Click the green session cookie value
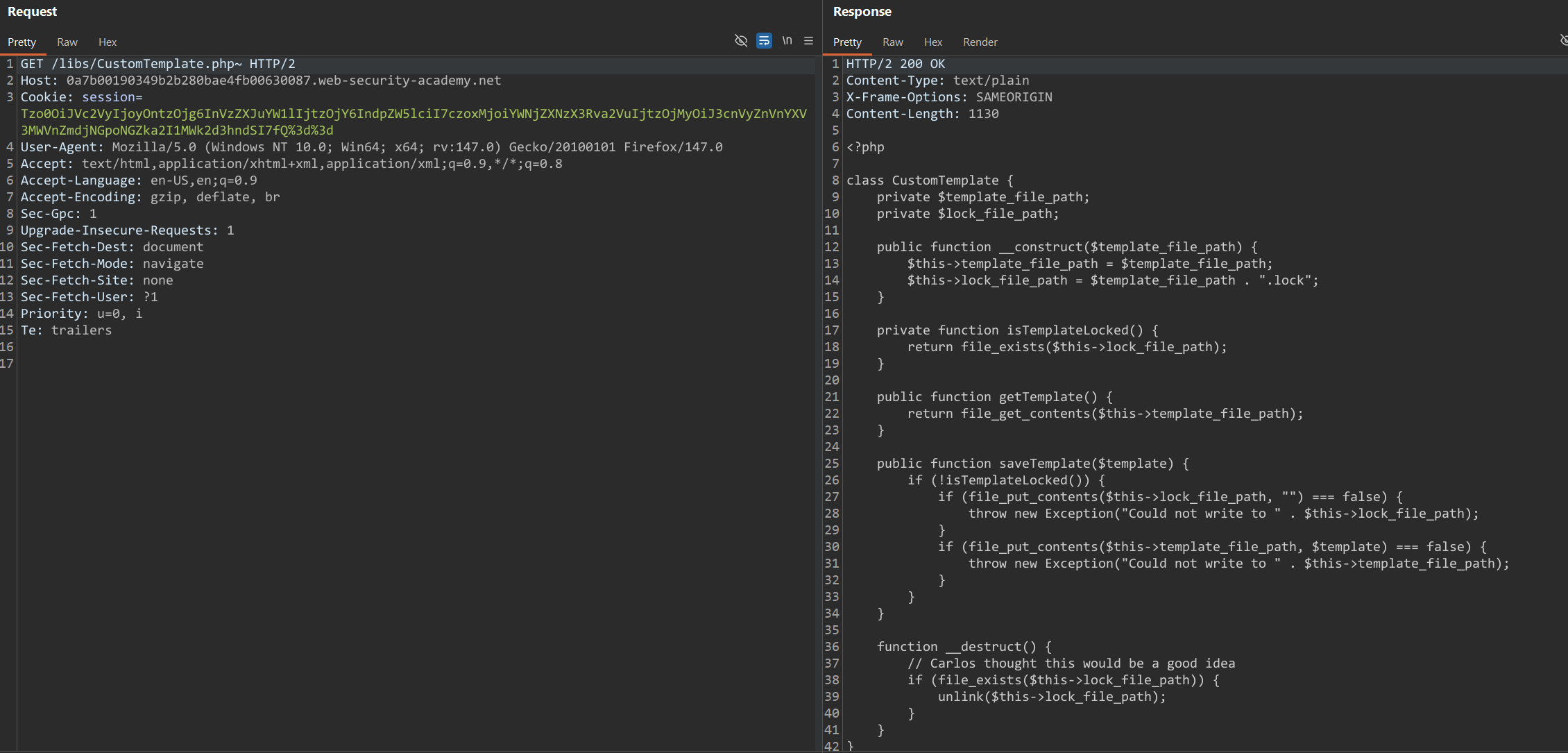This screenshot has width=1568, height=753. [x=413, y=114]
